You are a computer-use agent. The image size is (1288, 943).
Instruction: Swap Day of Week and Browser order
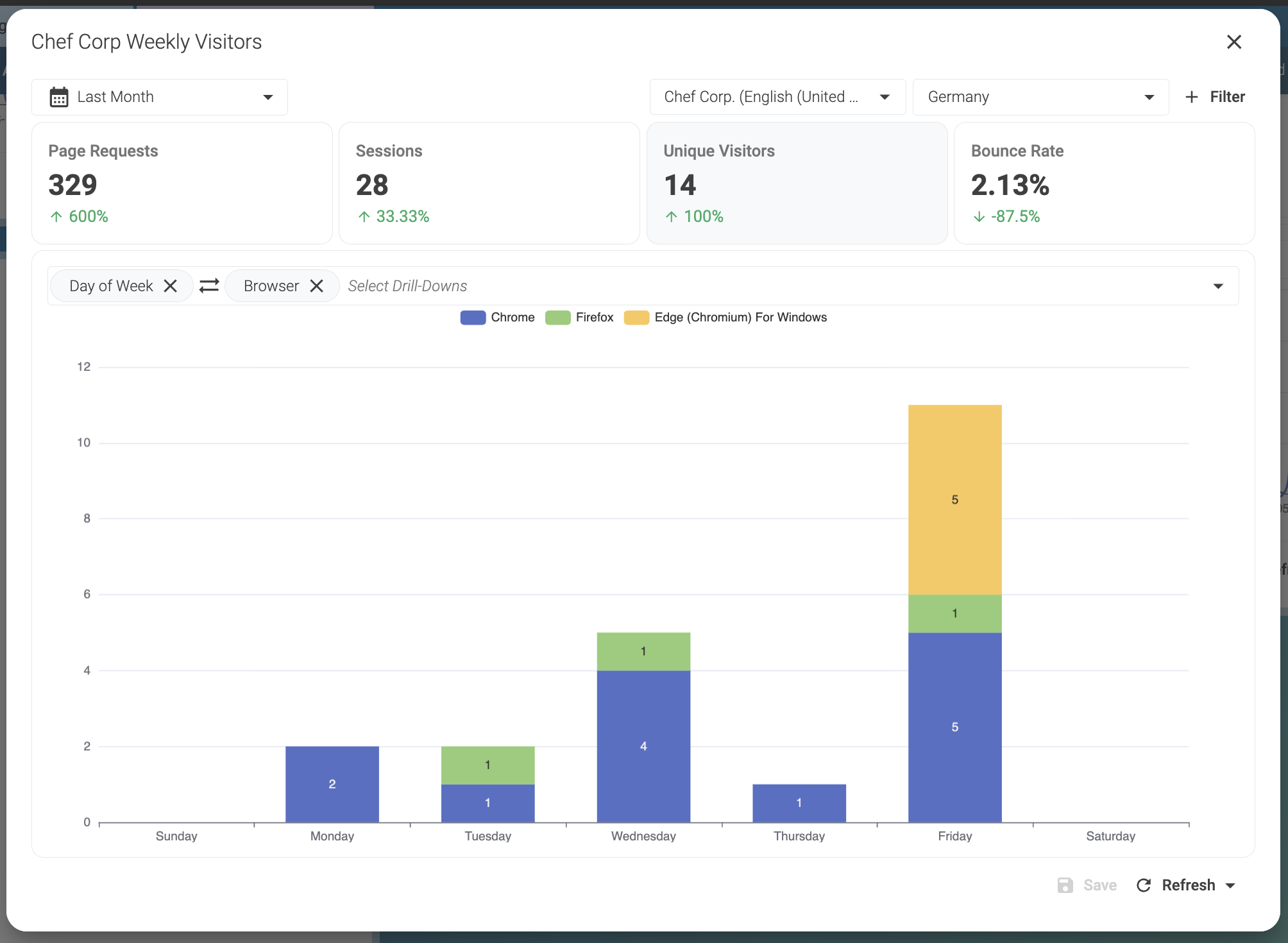[209, 286]
